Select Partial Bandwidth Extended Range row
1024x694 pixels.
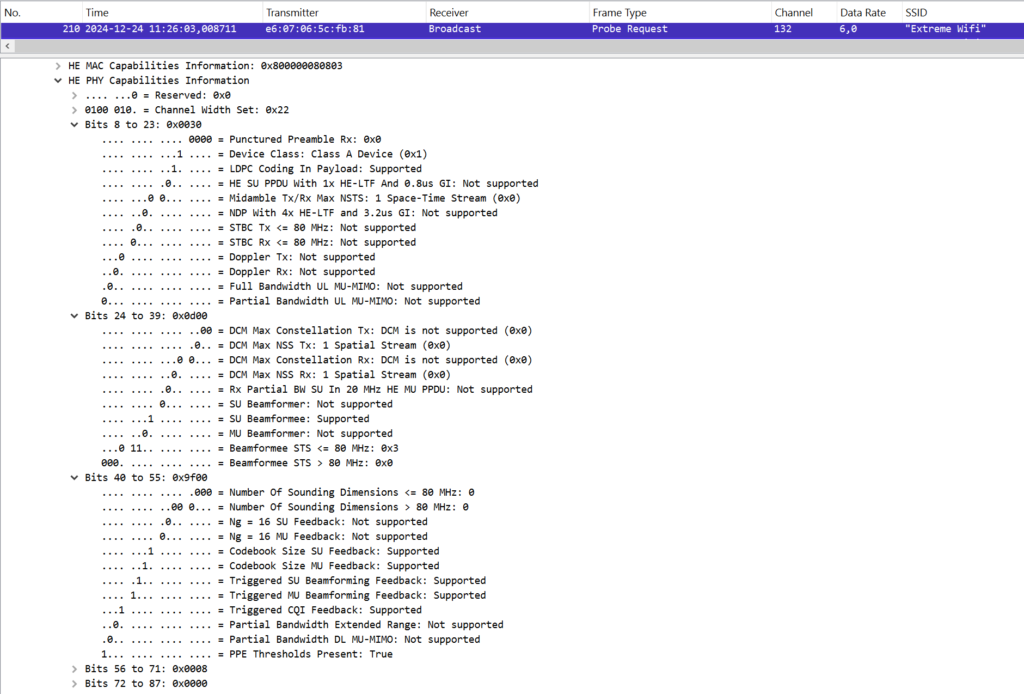302,625
